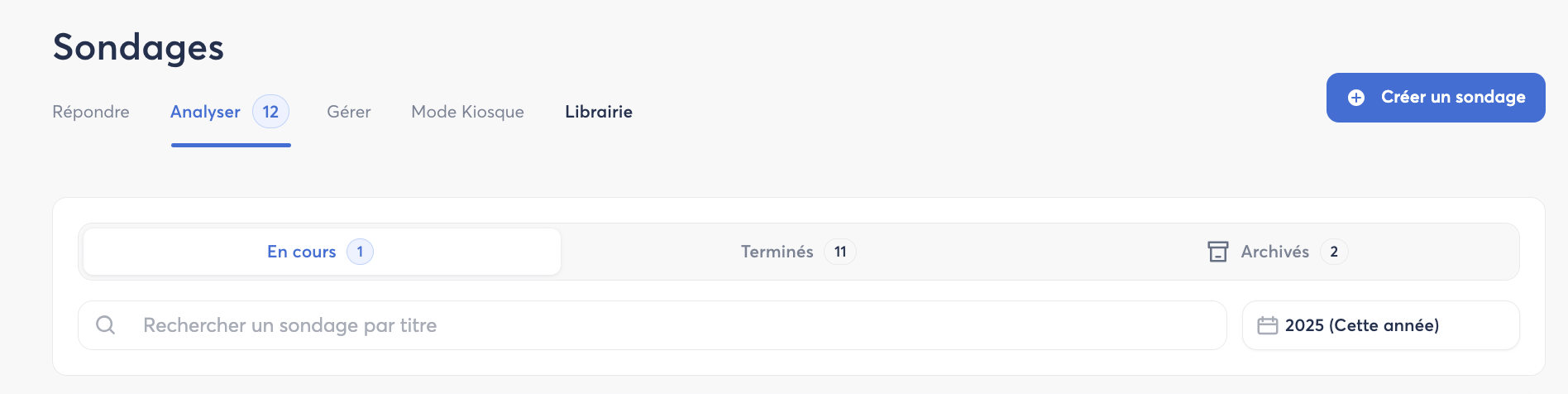Open the Mode Kiosque tab
The image size is (1568, 394).
[x=467, y=112]
